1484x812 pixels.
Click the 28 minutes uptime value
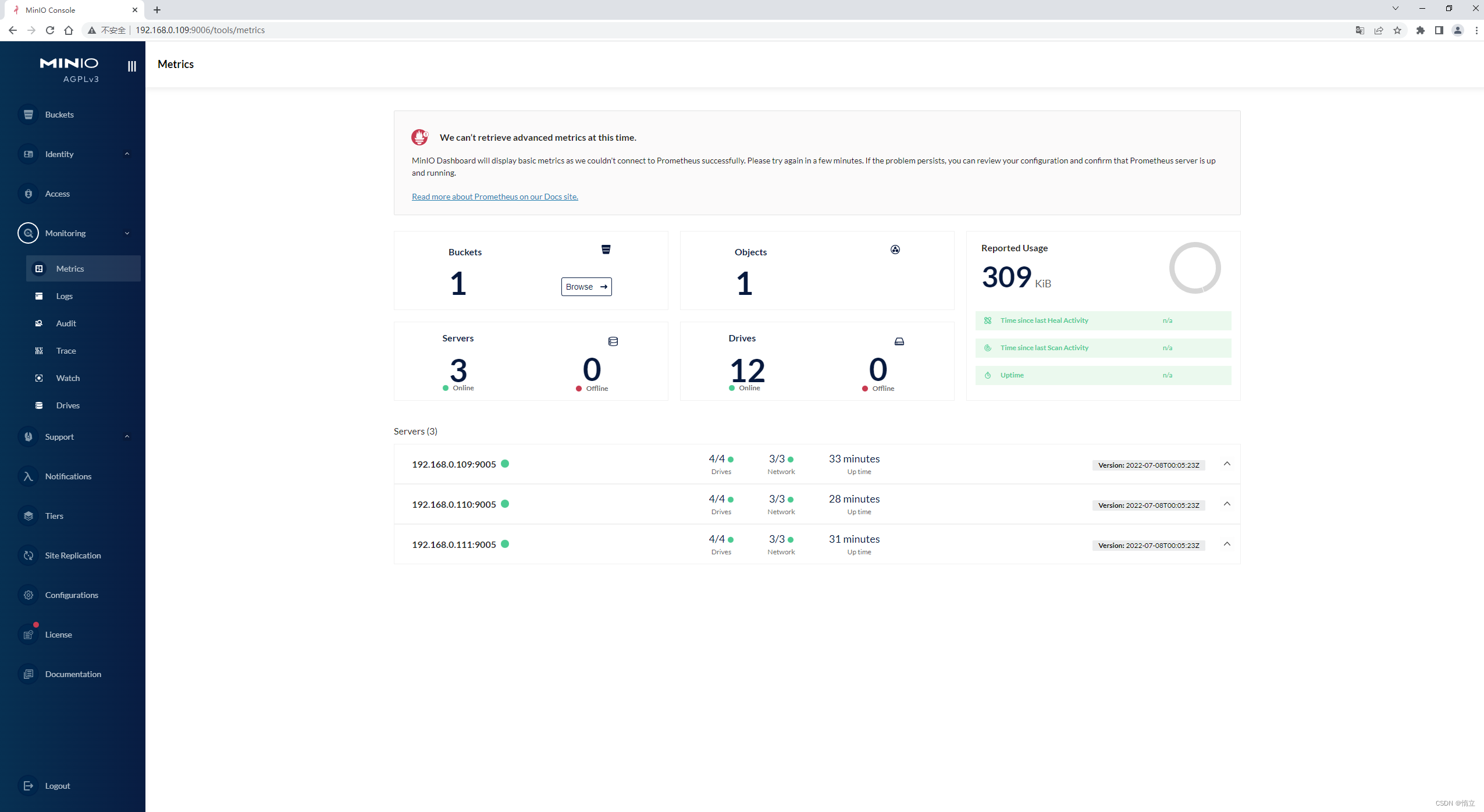point(854,499)
